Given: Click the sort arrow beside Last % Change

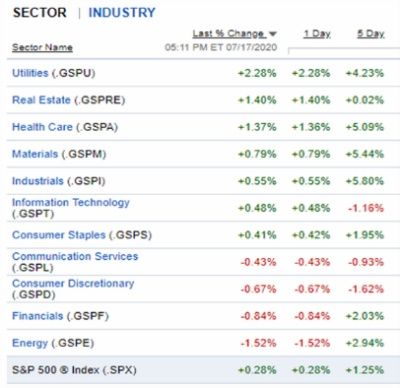Looking at the screenshot, I should tap(273, 34).
